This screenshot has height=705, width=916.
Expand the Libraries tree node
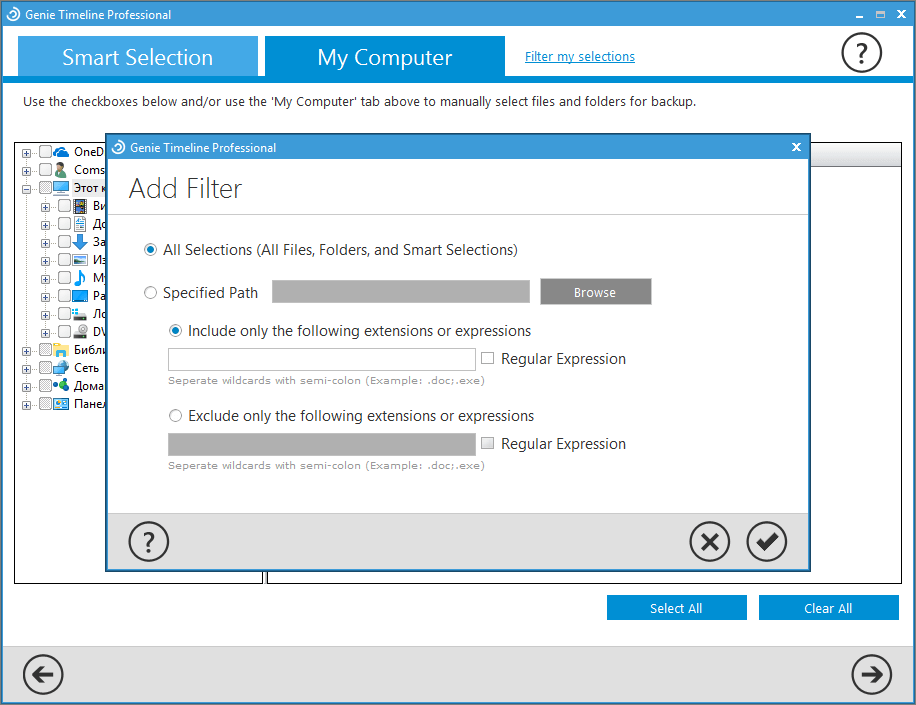[26, 351]
